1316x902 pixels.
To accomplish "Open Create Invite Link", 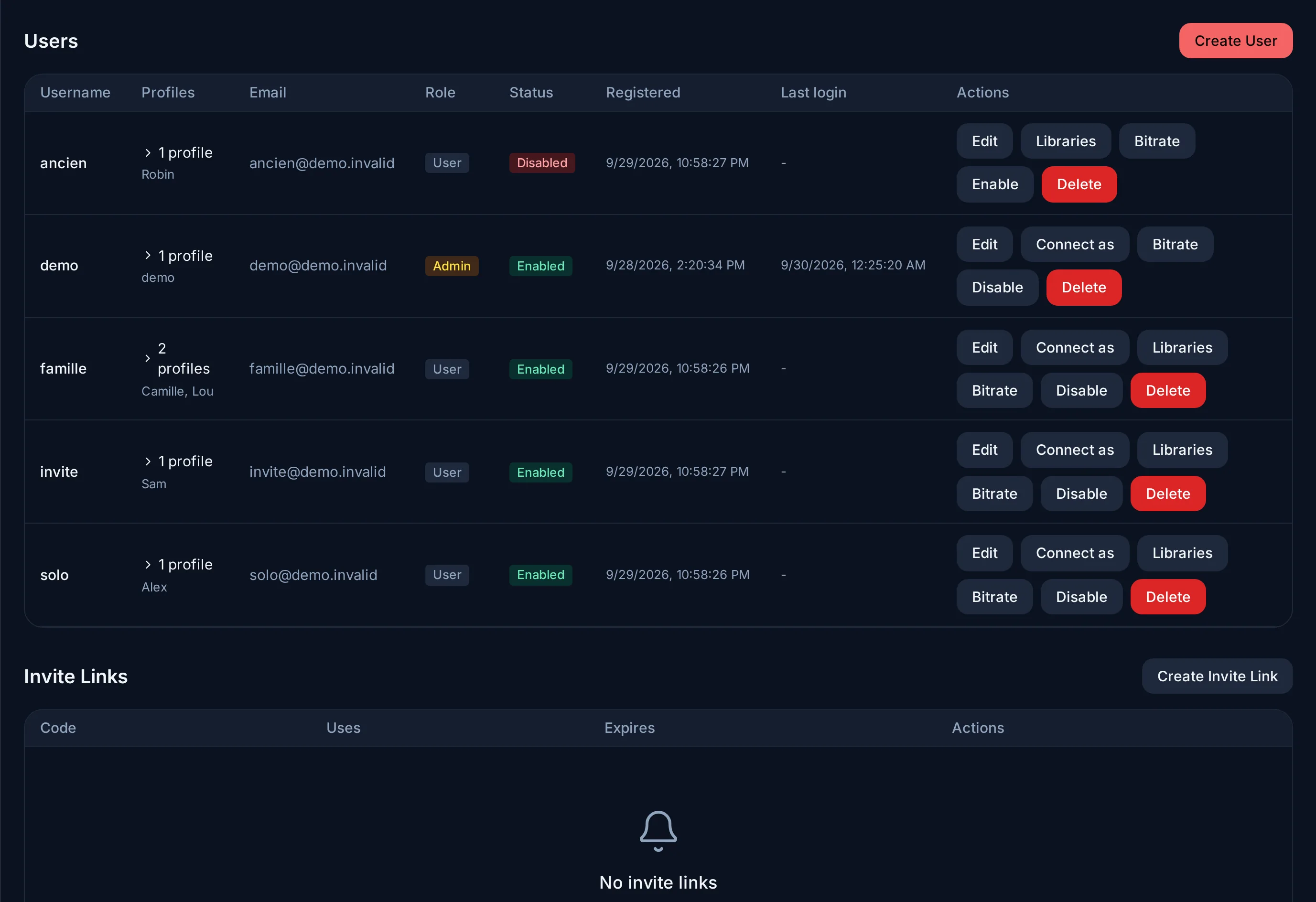I will 1217,676.
